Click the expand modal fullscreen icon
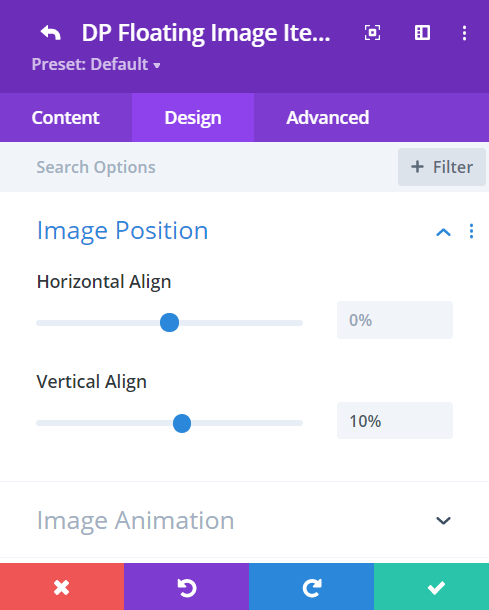The width and height of the screenshot is (489, 610). (372, 33)
